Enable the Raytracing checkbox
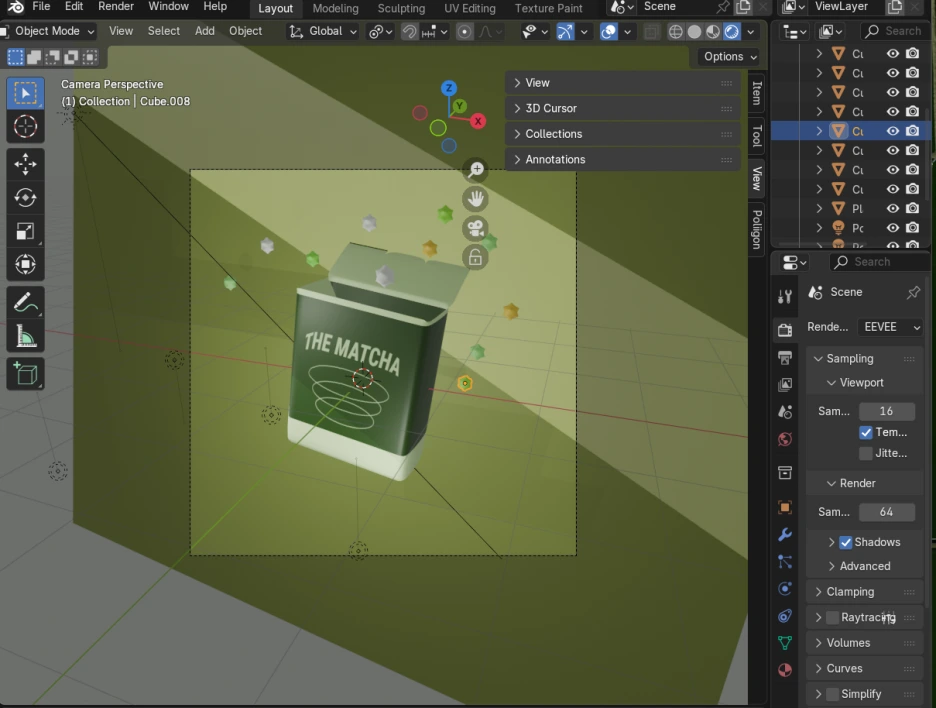 (832, 618)
